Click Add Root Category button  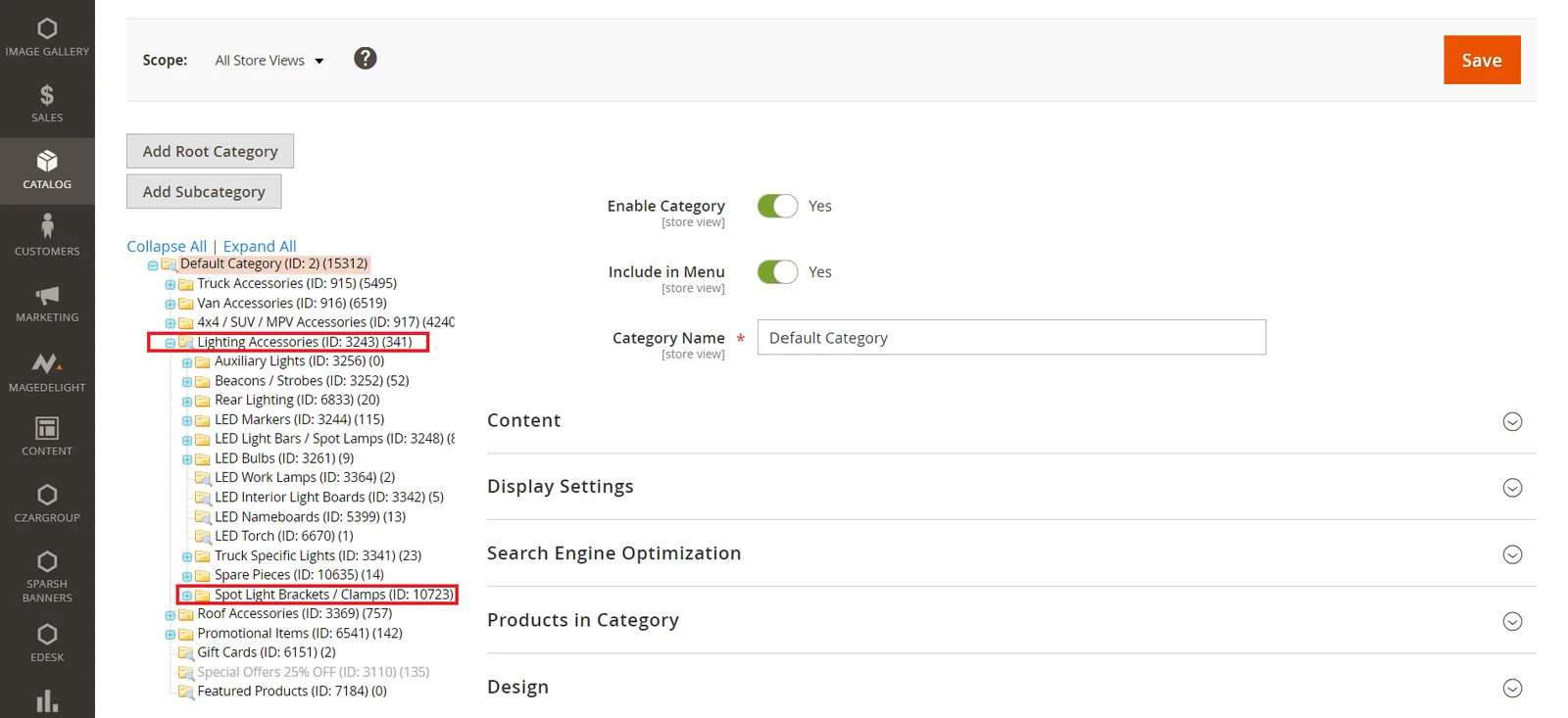pos(210,151)
